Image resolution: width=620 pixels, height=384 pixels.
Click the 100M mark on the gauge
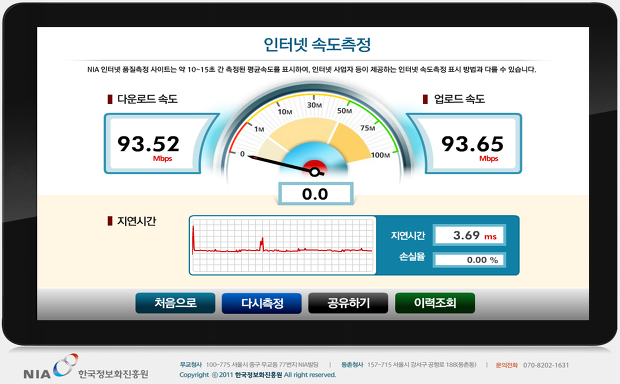point(380,155)
